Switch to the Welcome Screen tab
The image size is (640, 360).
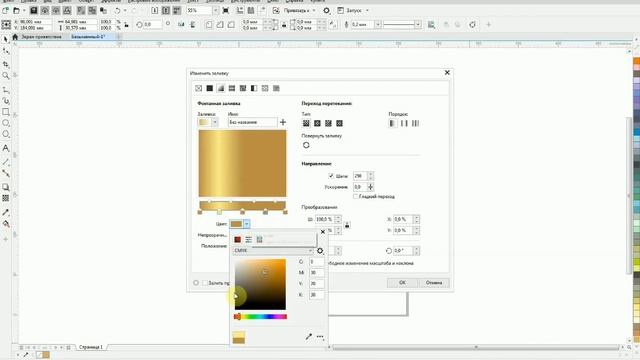[x=41, y=37]
